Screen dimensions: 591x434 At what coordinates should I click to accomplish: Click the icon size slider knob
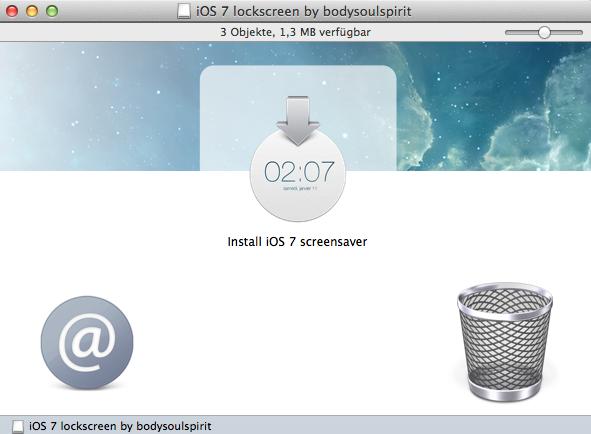point(544,33)
